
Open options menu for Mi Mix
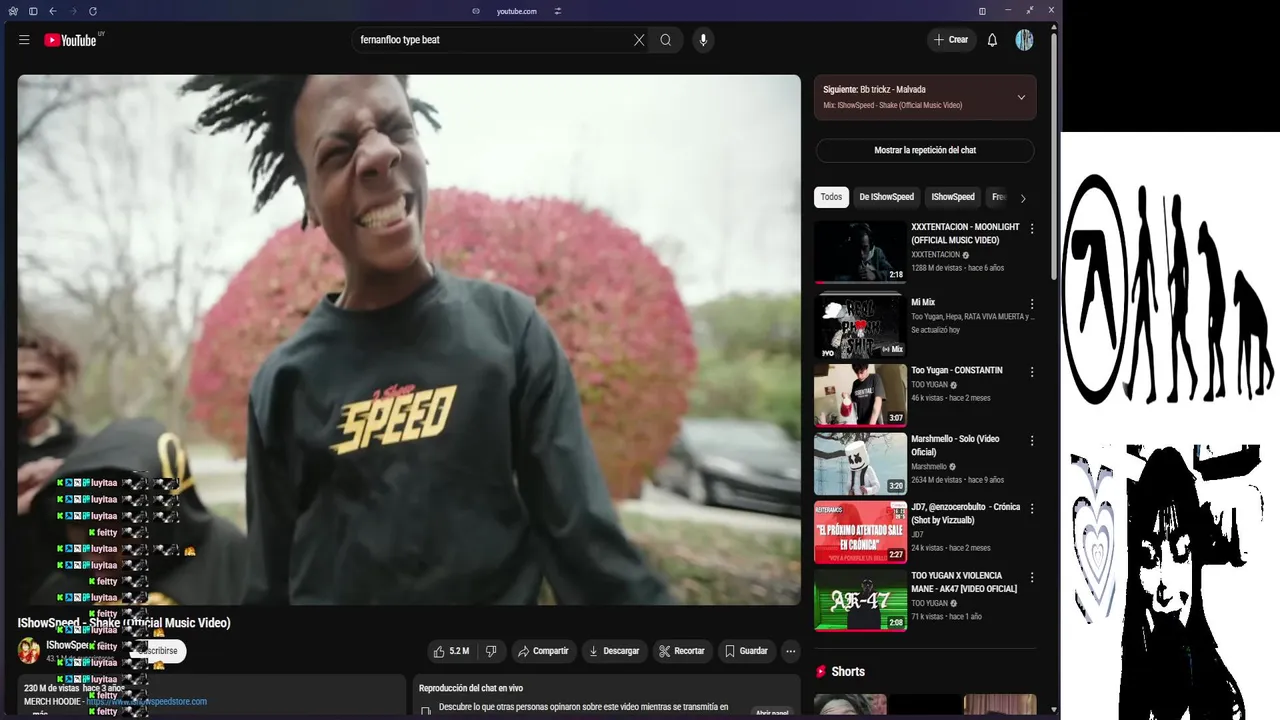coord(1032,304)
